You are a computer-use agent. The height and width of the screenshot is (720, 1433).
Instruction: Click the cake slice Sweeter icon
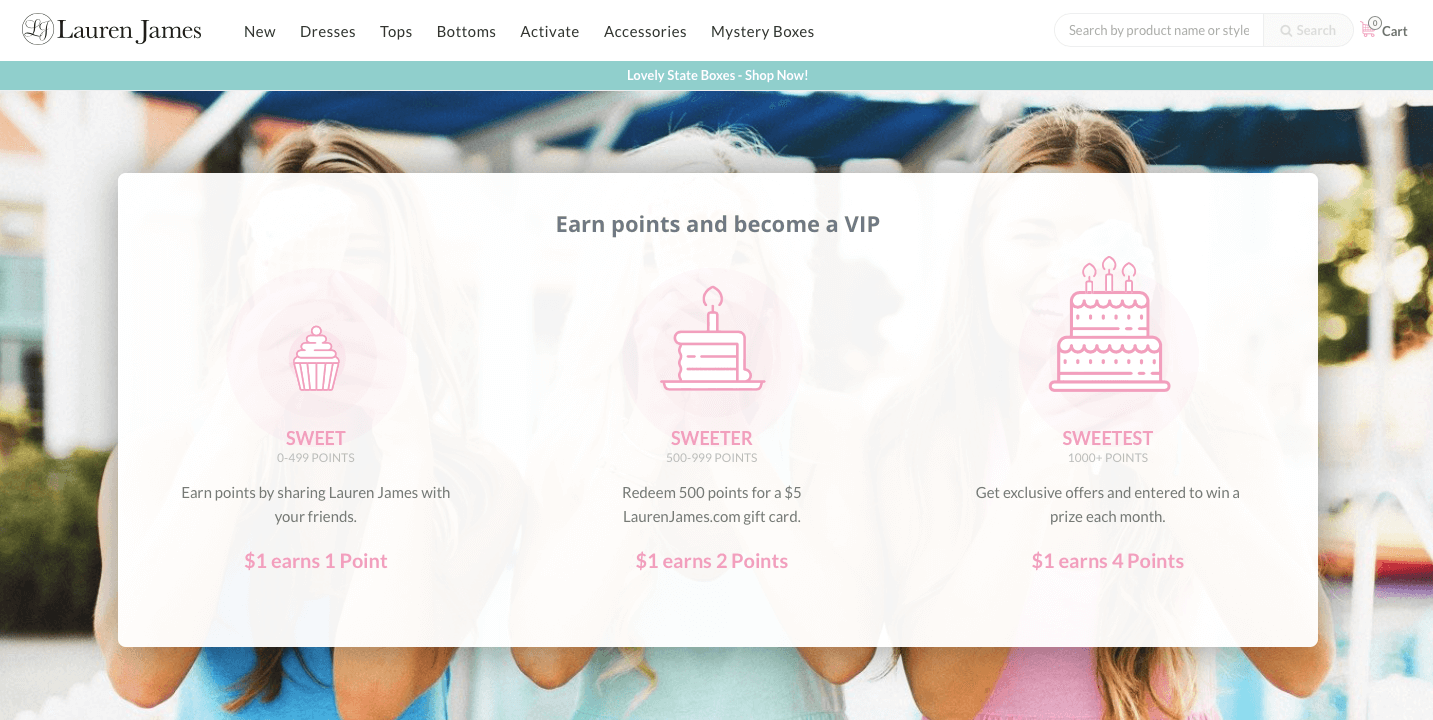712,339
